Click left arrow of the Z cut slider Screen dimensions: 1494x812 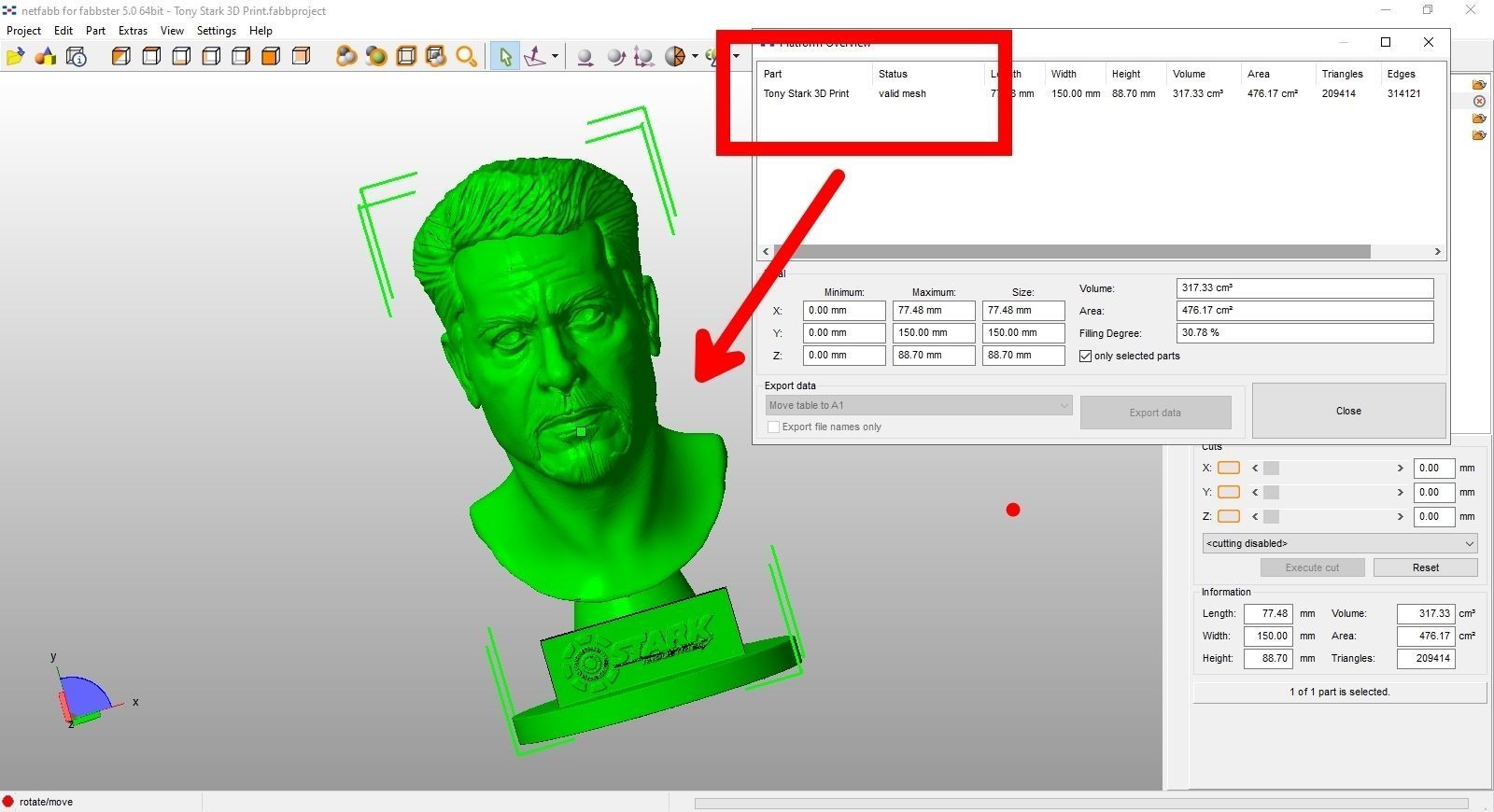(1254, 516)
